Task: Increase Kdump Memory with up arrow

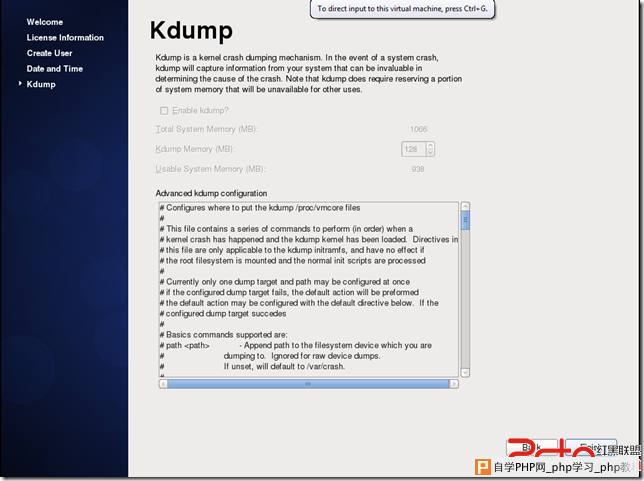Action: (430, 145)
